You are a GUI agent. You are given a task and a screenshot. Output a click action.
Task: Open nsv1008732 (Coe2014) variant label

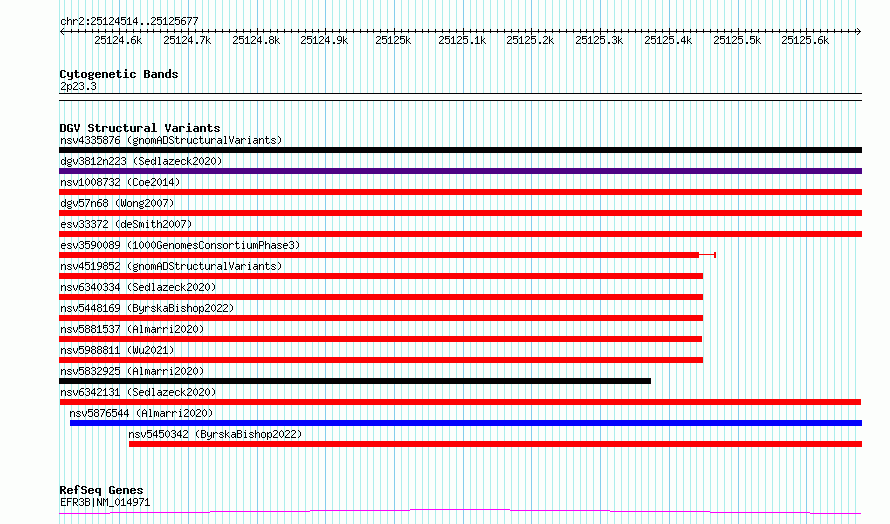(x=120, y=182)
